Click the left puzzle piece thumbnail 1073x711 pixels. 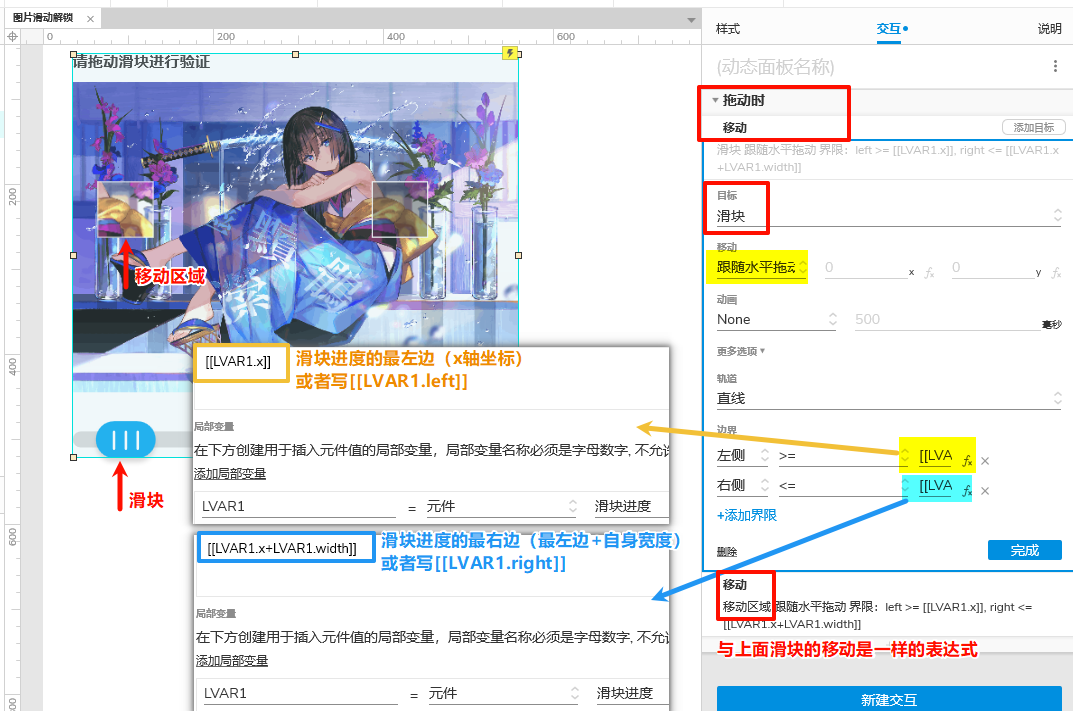(x=125, y=209)
